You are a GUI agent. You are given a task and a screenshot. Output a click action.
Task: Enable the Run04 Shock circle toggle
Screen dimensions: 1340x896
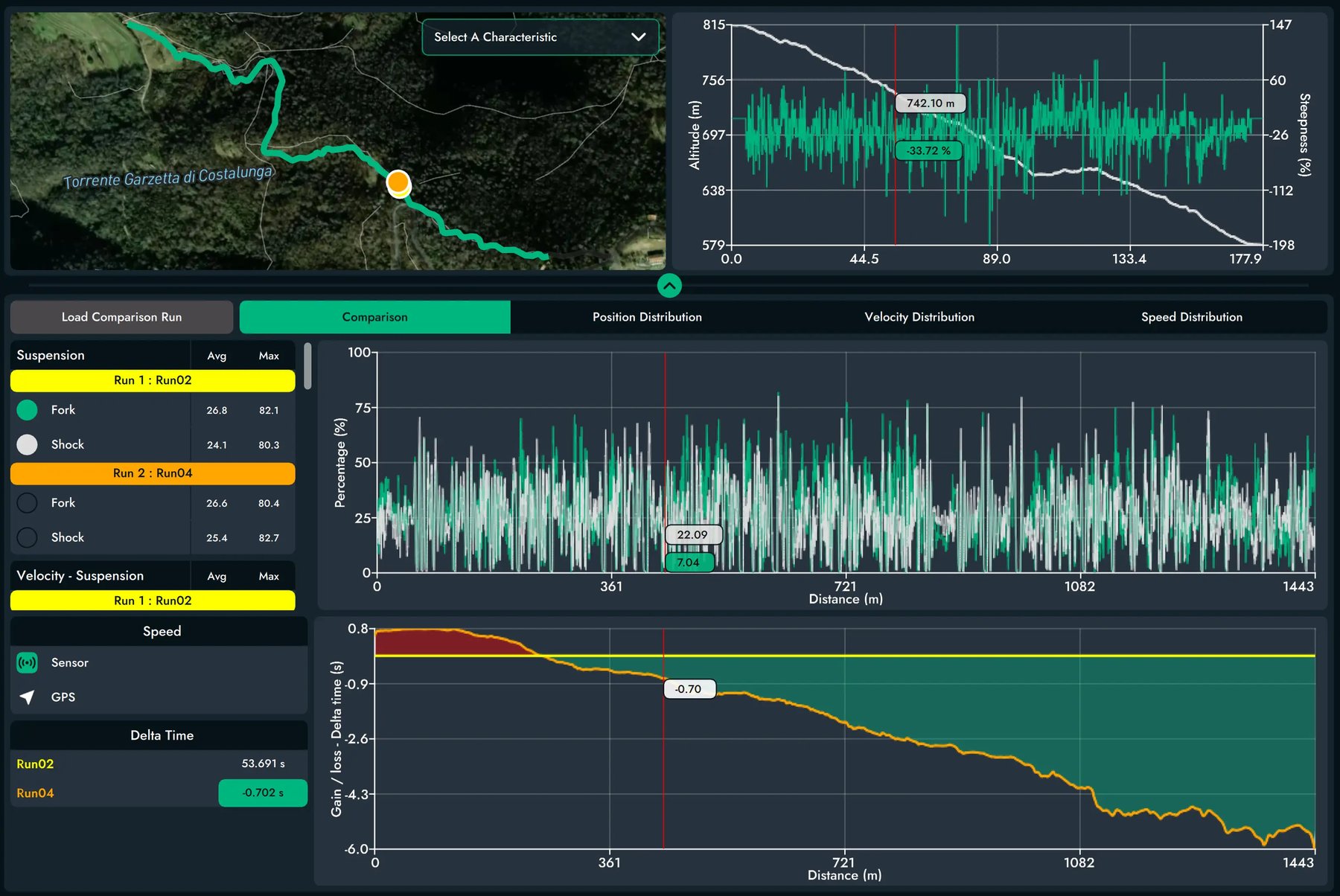point(27,537)
